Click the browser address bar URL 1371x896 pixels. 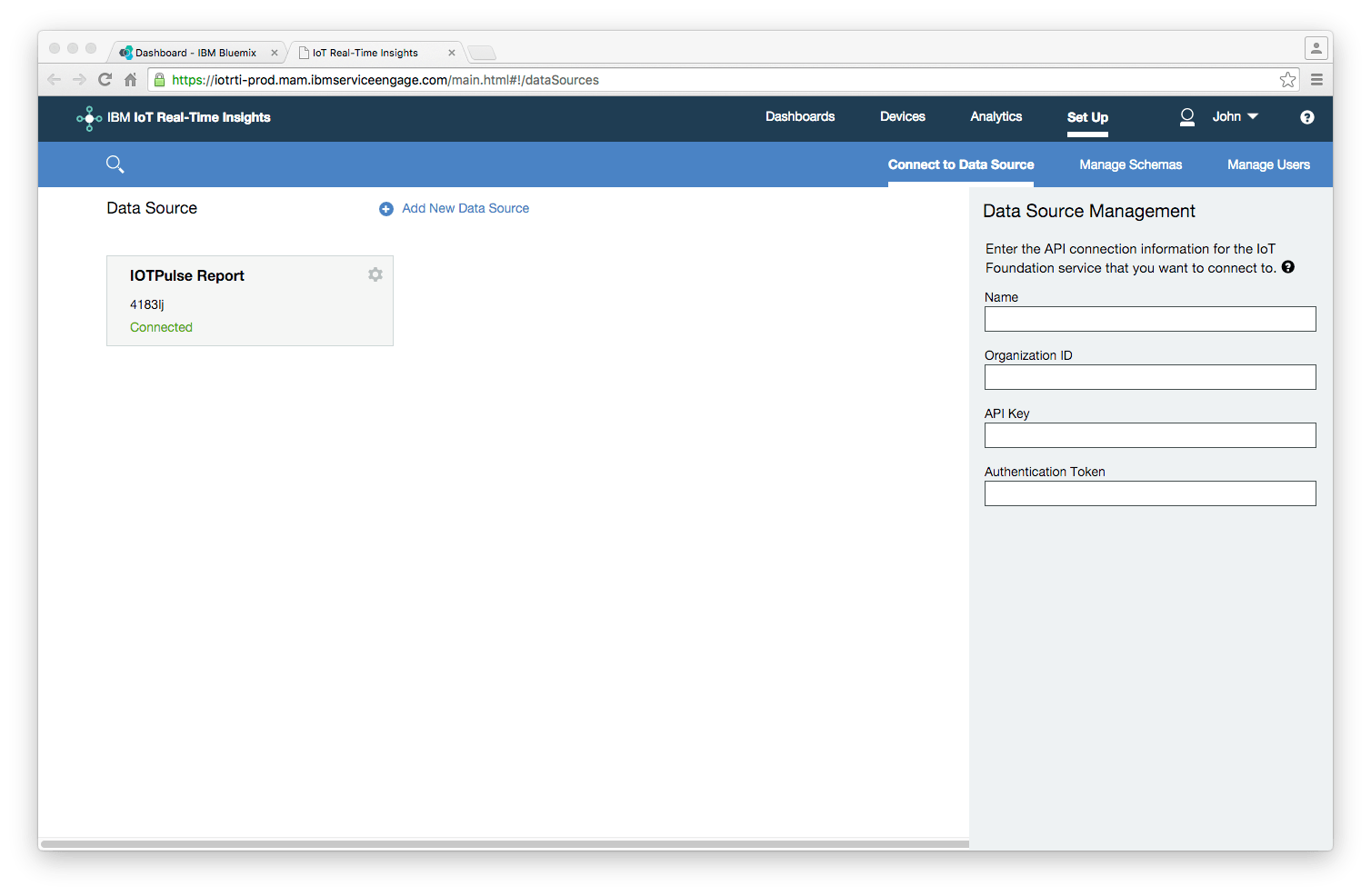pos(385,80)
